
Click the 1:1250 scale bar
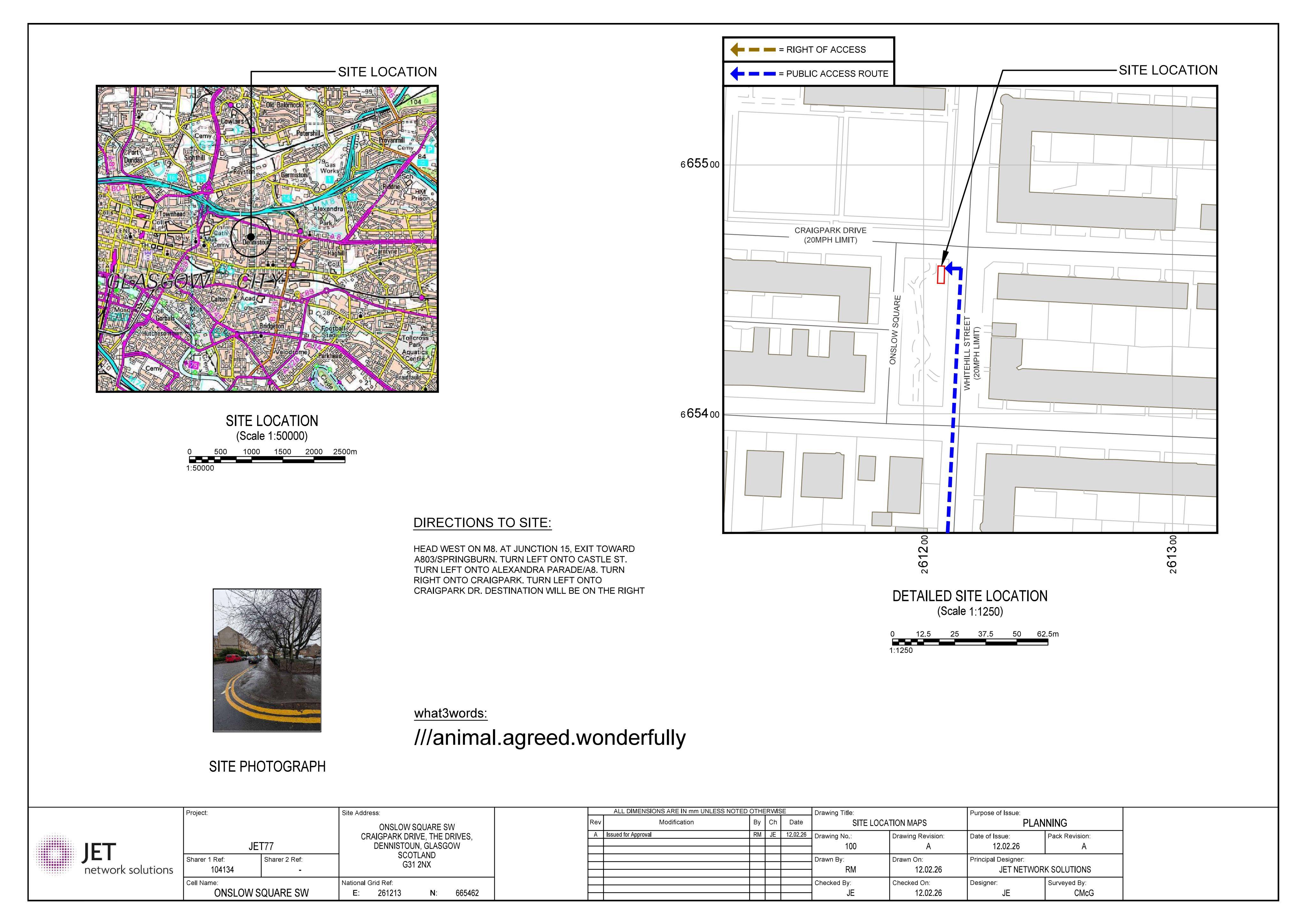coord(970,642)
